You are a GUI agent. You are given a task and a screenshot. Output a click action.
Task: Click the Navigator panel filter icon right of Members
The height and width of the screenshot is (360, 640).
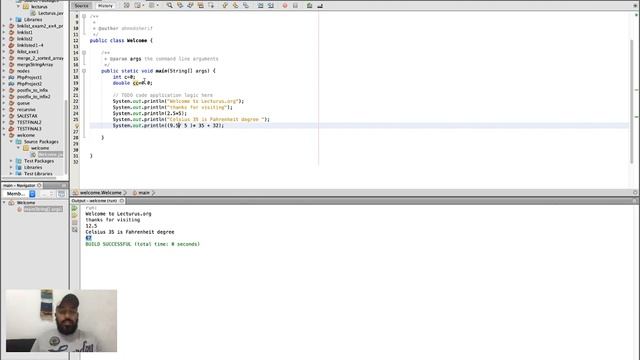tap(61, 194)
